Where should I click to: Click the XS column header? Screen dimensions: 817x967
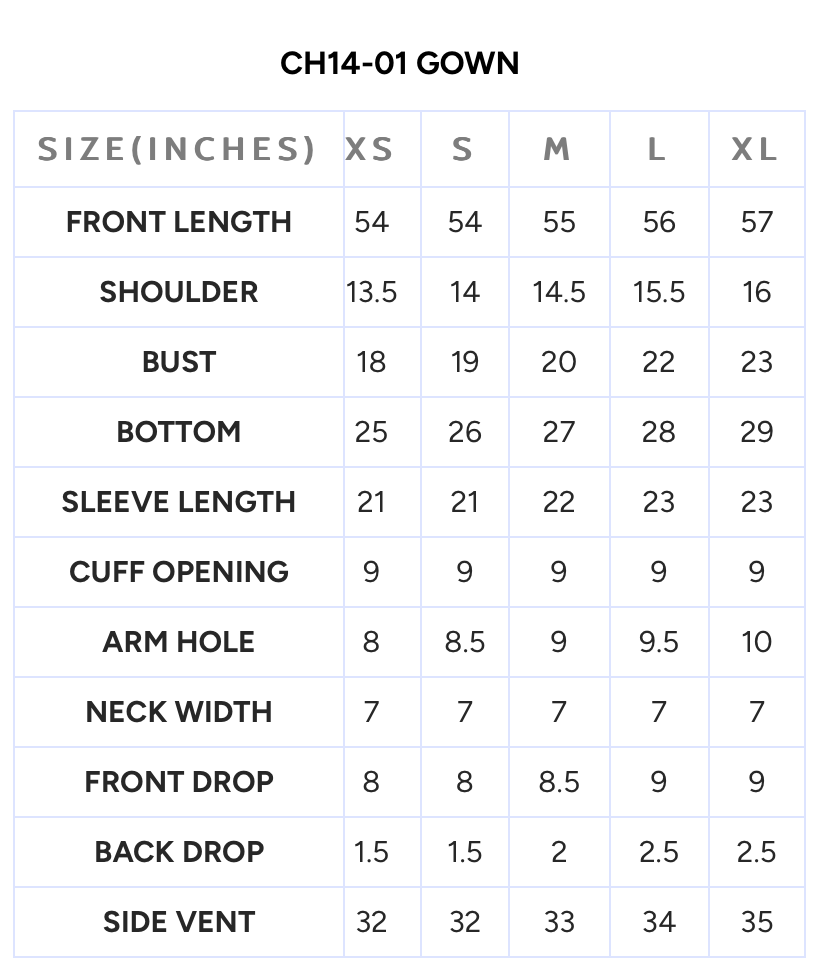[x=370, y=150]
